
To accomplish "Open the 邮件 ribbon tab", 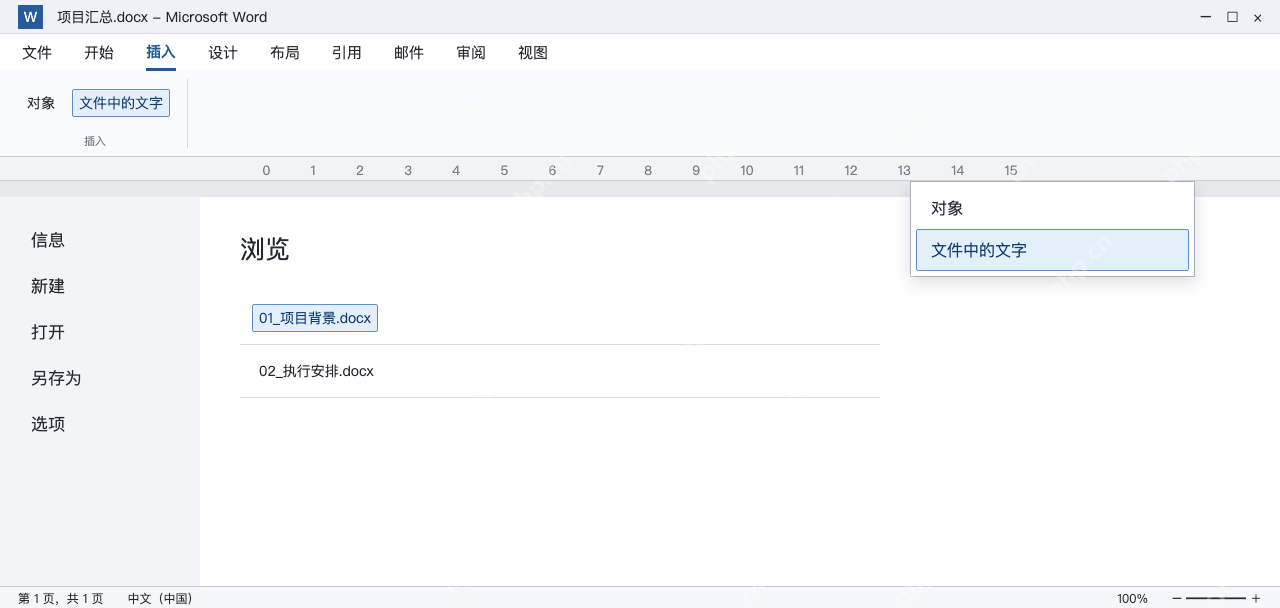I will pyautogui.click(x=409, y=53).
